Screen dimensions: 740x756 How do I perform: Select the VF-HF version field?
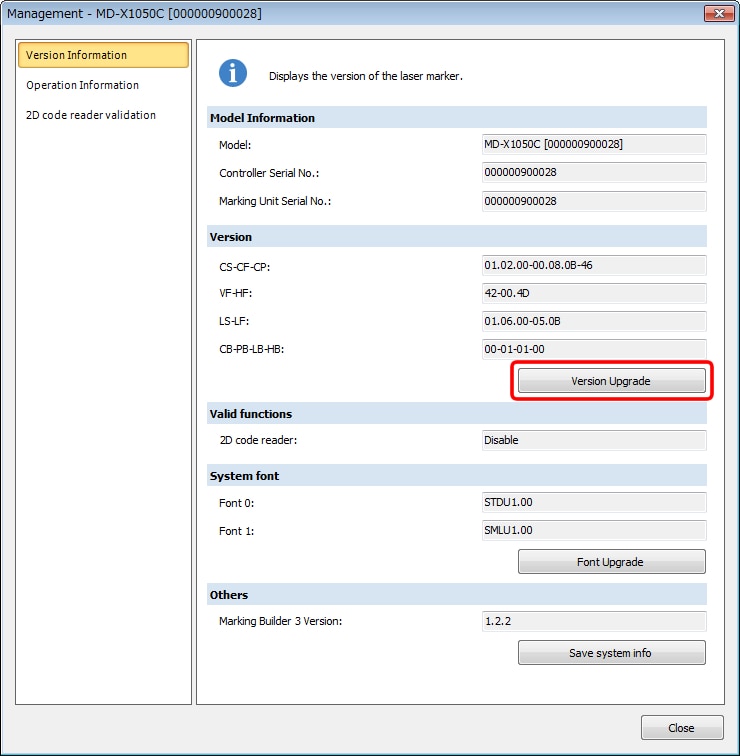tap(593, 293)
